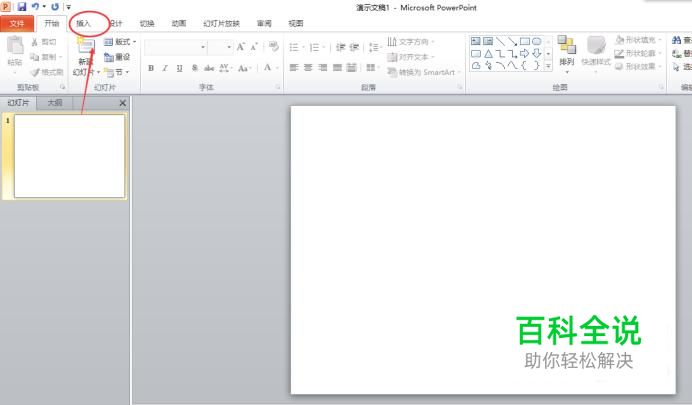Select the Left Brace shape
692x405 pixels.
coord(524,66)
